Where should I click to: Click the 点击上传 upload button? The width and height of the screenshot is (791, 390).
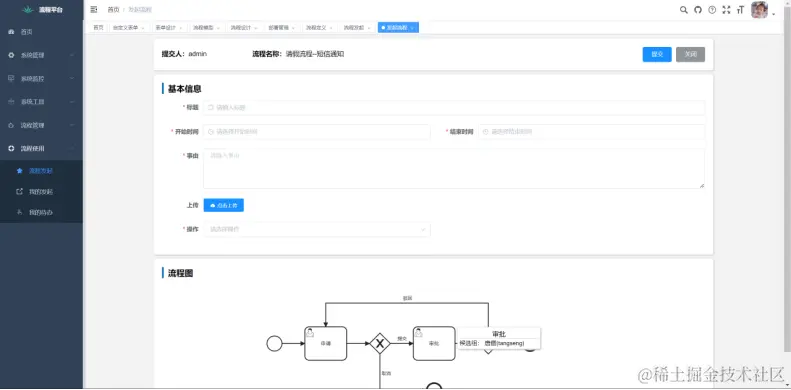click(223, 205)
